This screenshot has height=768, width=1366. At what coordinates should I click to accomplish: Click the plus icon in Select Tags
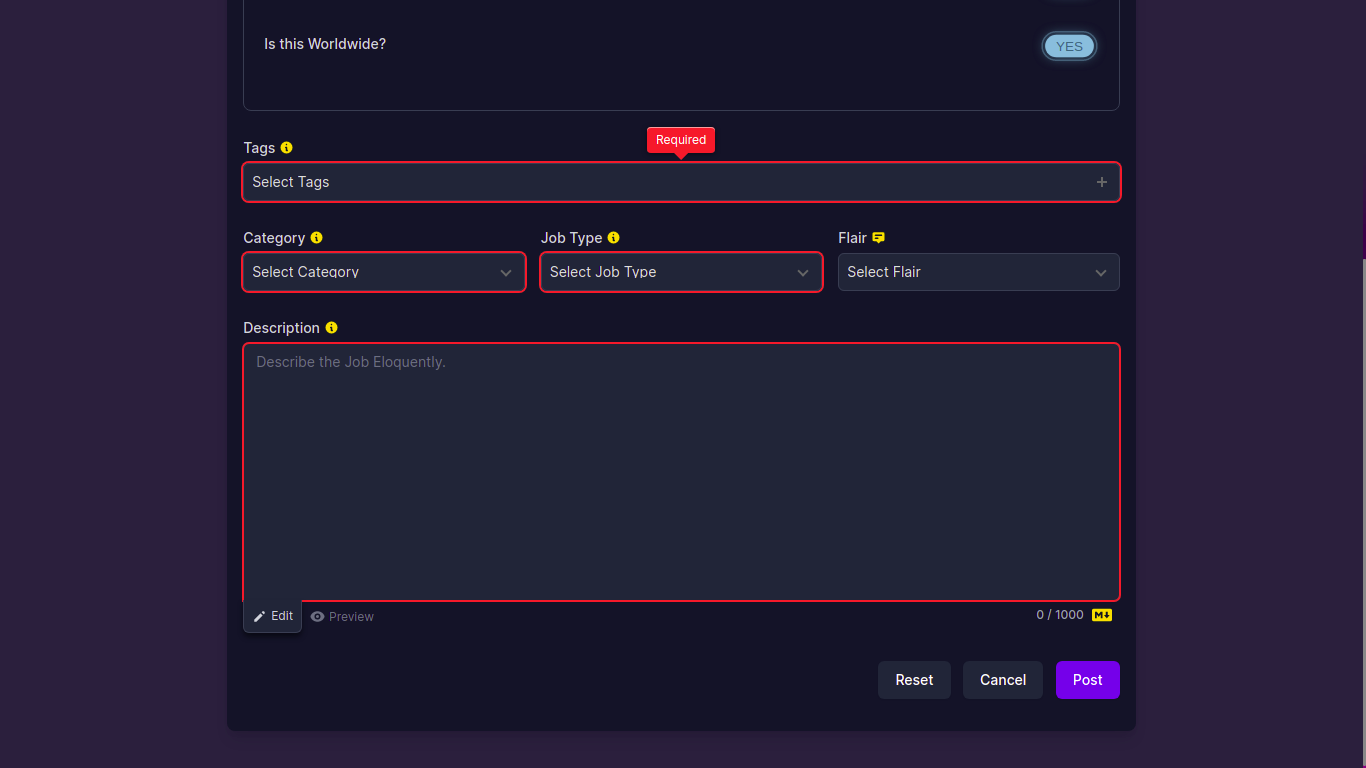point(1101,182)
